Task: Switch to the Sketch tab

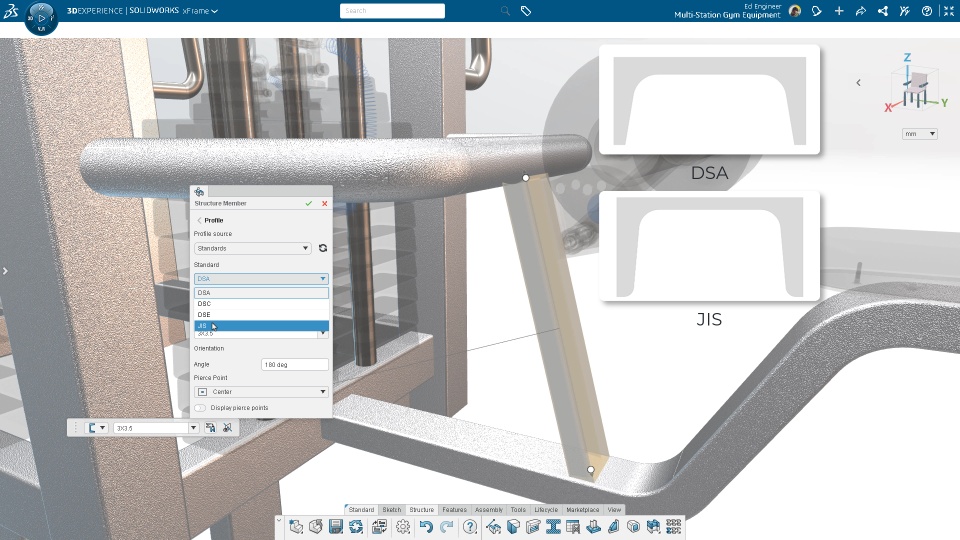Action: [392, 509]
